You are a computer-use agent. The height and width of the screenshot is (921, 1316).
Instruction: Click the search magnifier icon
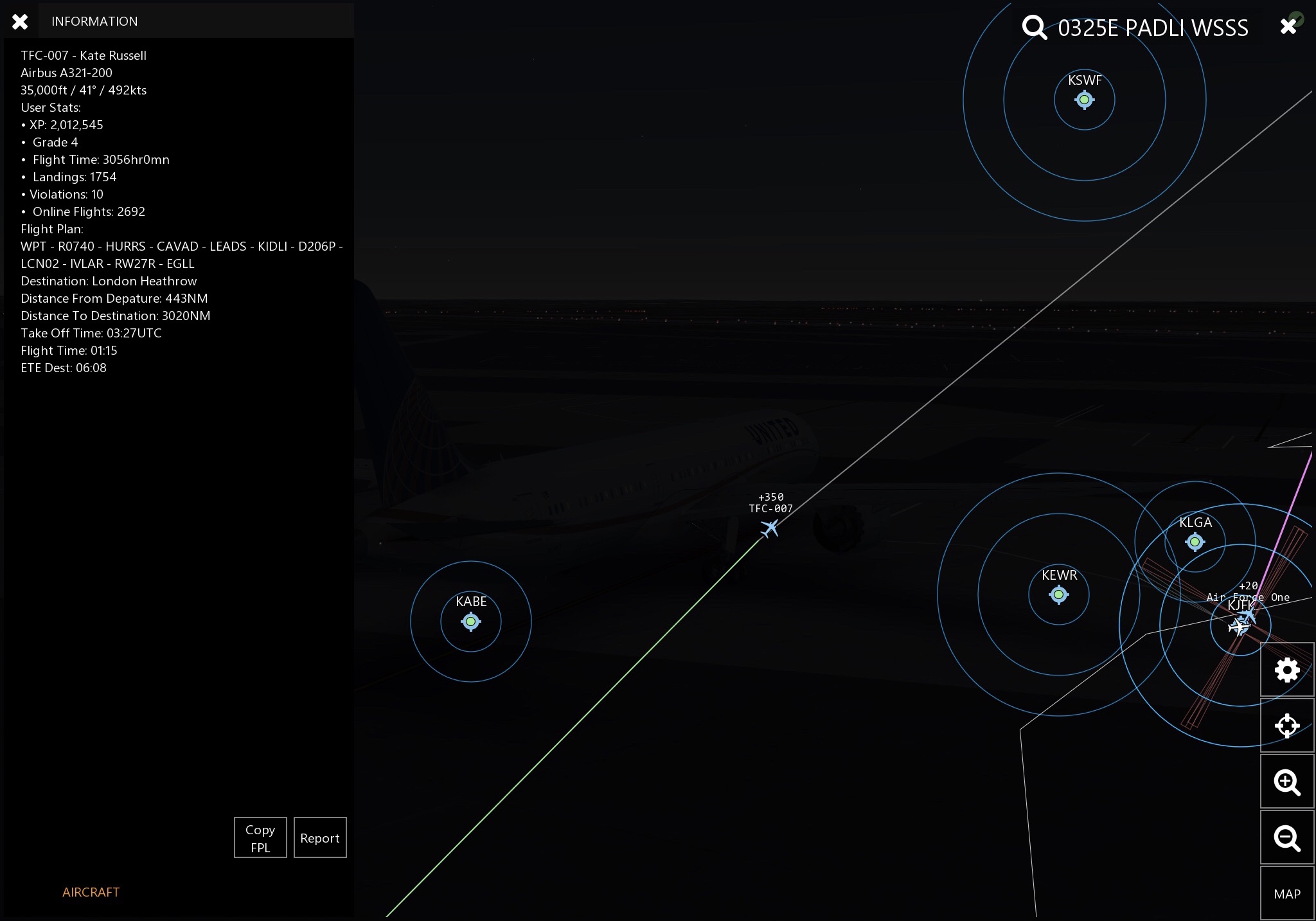(1034, 28)
